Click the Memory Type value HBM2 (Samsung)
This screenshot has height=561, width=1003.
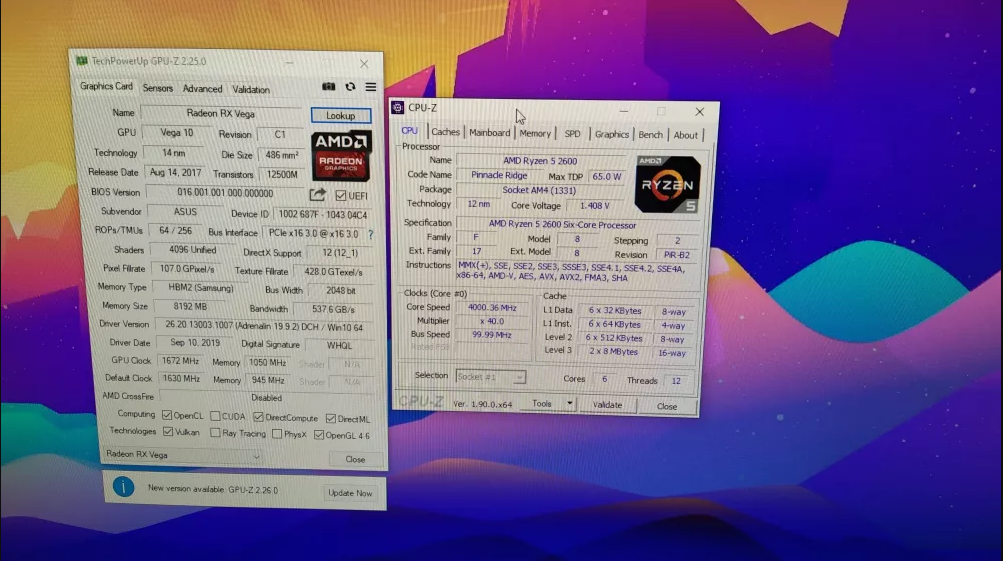tap(201, 288)
